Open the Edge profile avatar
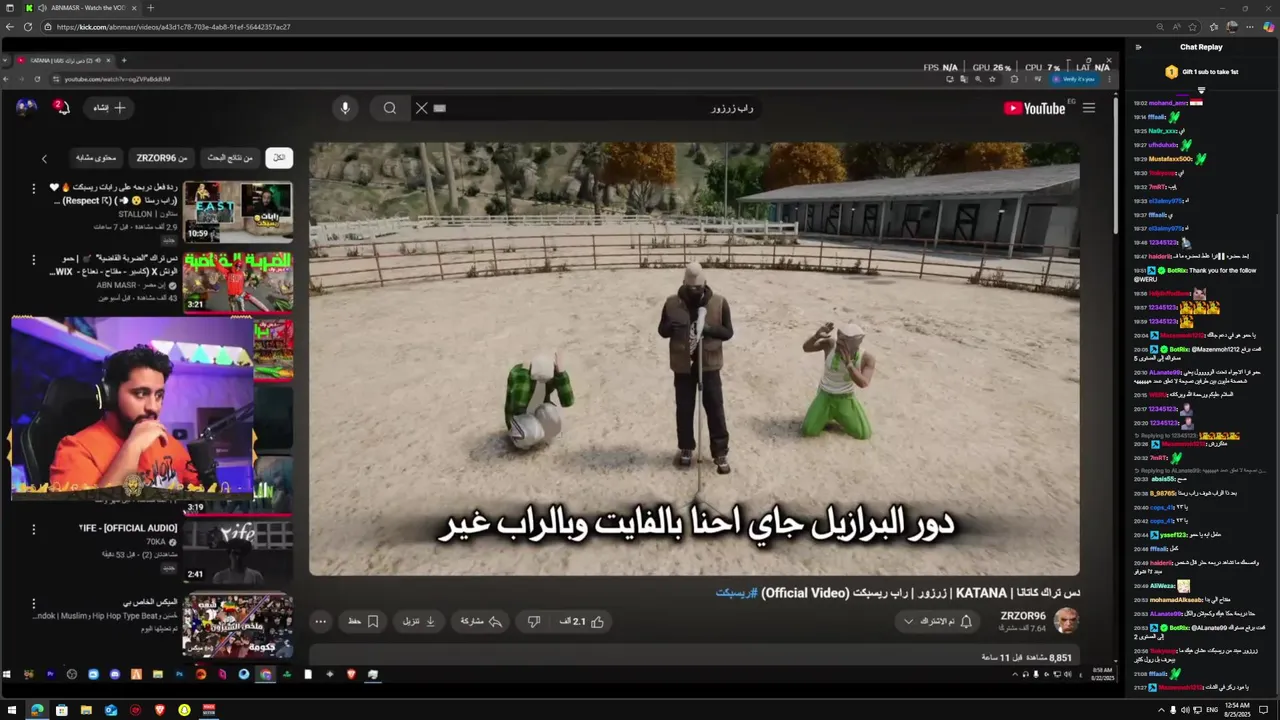This screenshot has height=720, width=1280. click(1233, 27)
